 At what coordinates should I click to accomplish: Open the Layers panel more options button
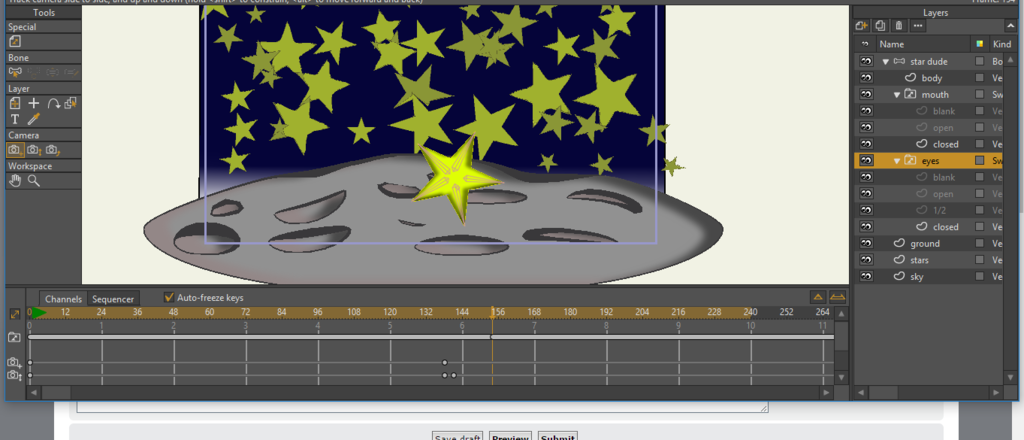918,25
